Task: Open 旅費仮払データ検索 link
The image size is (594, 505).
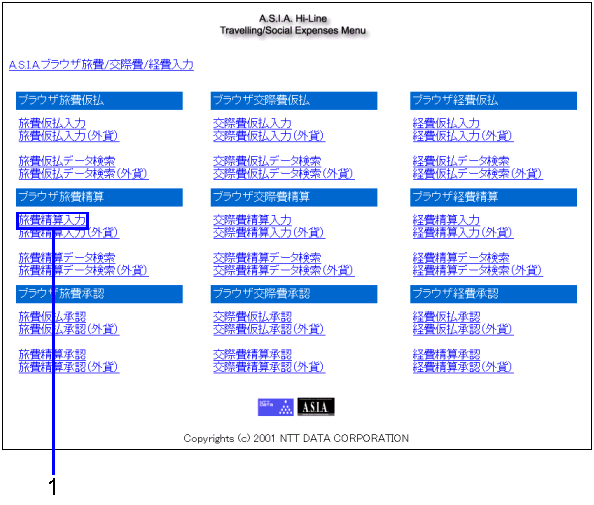Action: 67,161
